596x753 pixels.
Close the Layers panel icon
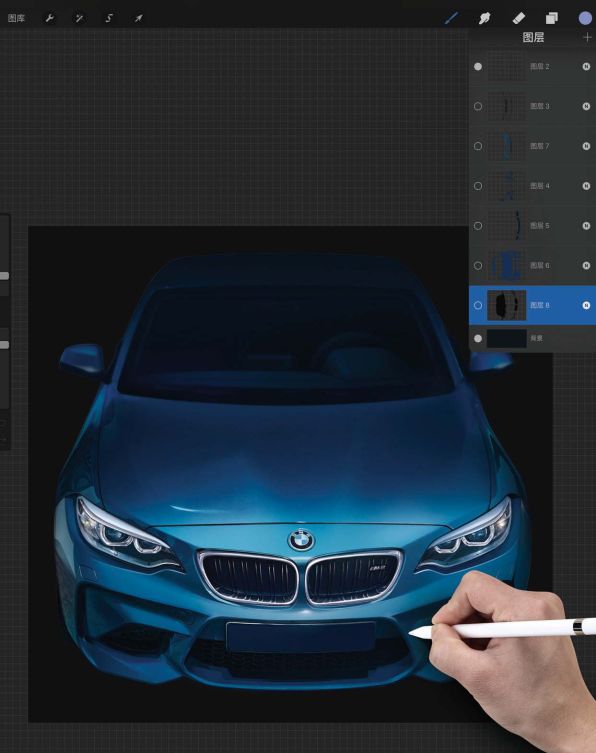pyautogui.click(x=552, y=18)
